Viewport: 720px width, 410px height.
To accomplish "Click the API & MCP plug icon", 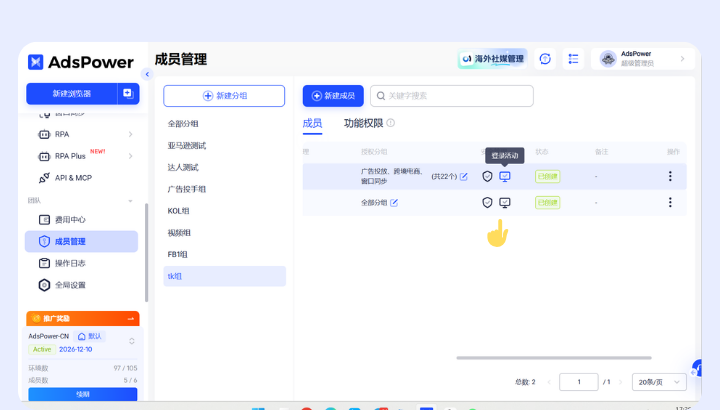I will (44, 178).
